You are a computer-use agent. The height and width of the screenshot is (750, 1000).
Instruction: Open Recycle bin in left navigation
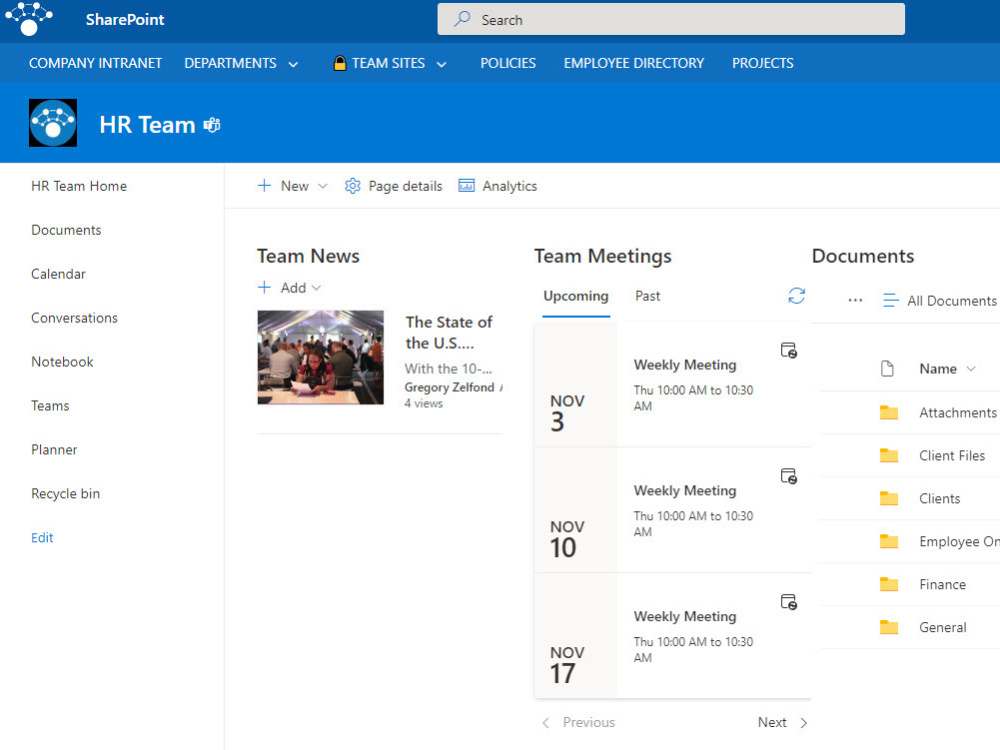(x=66, y=494)
